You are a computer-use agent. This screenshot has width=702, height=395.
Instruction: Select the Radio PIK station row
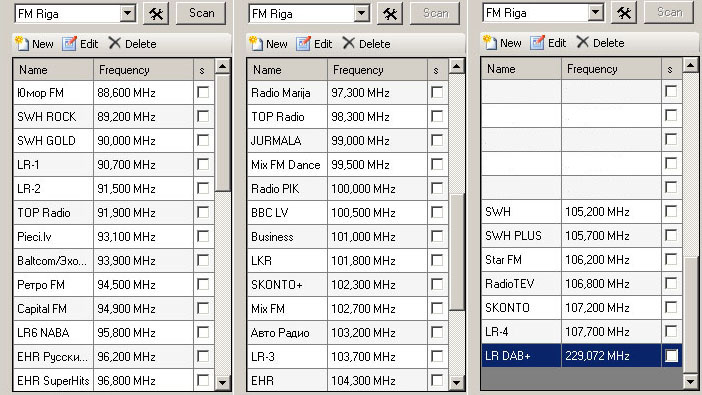(348, 189)
